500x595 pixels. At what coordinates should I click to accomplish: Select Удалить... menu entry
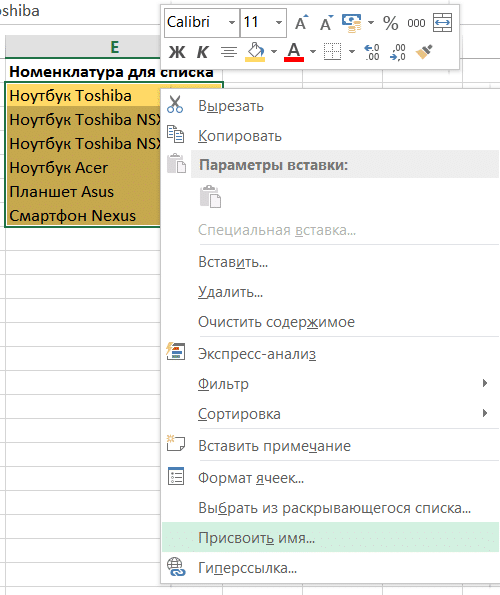click(330, 292)
